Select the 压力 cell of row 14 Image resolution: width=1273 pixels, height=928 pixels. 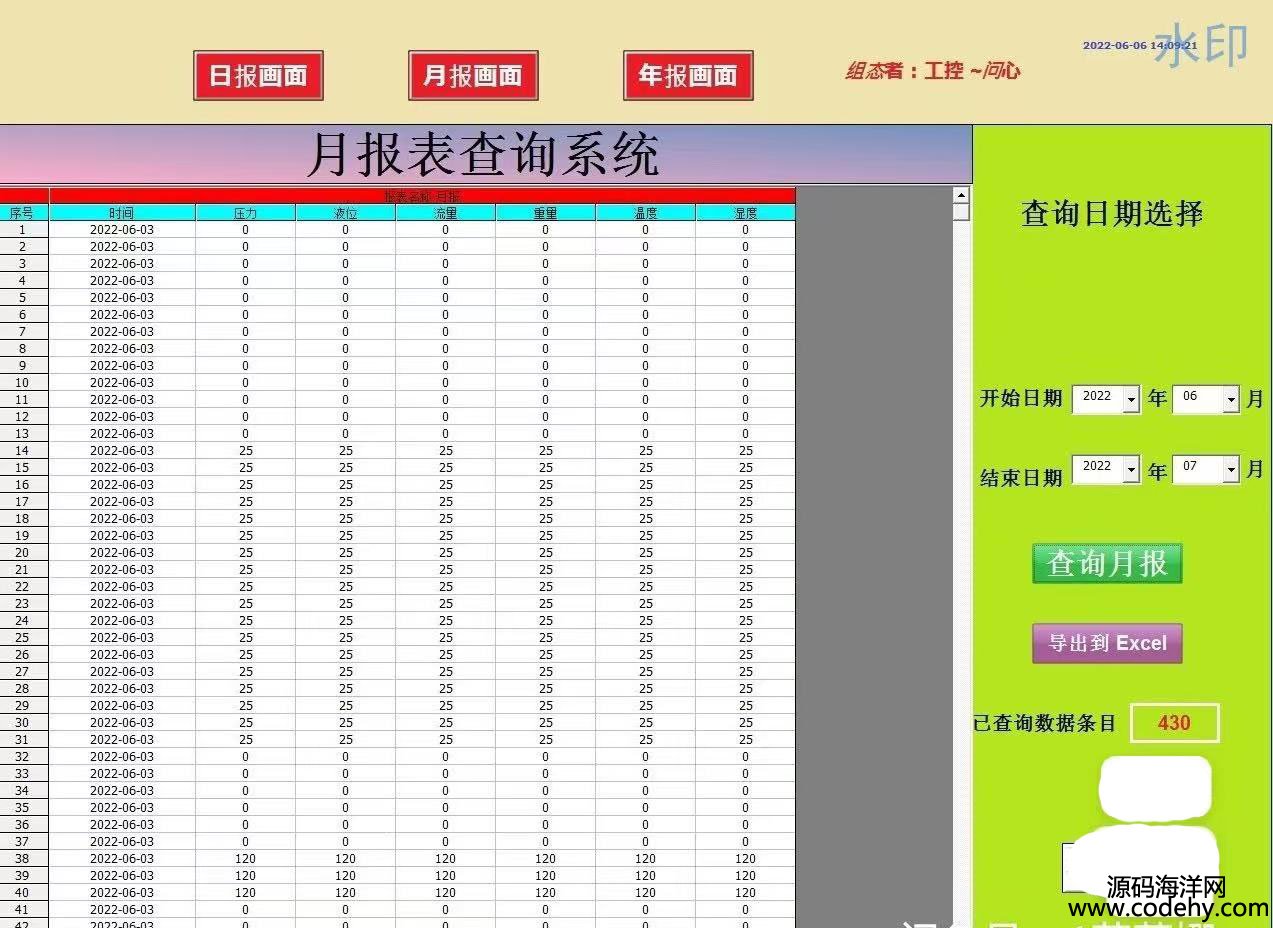pos(246,451)
